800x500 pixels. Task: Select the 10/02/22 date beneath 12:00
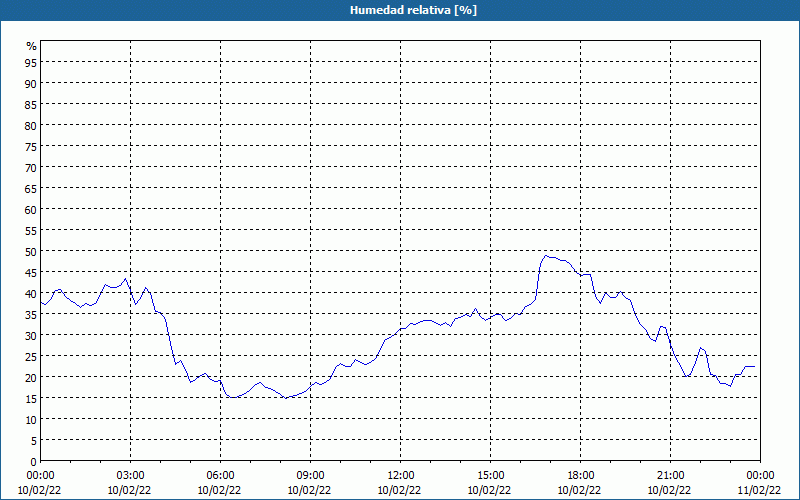pos(399,490)
